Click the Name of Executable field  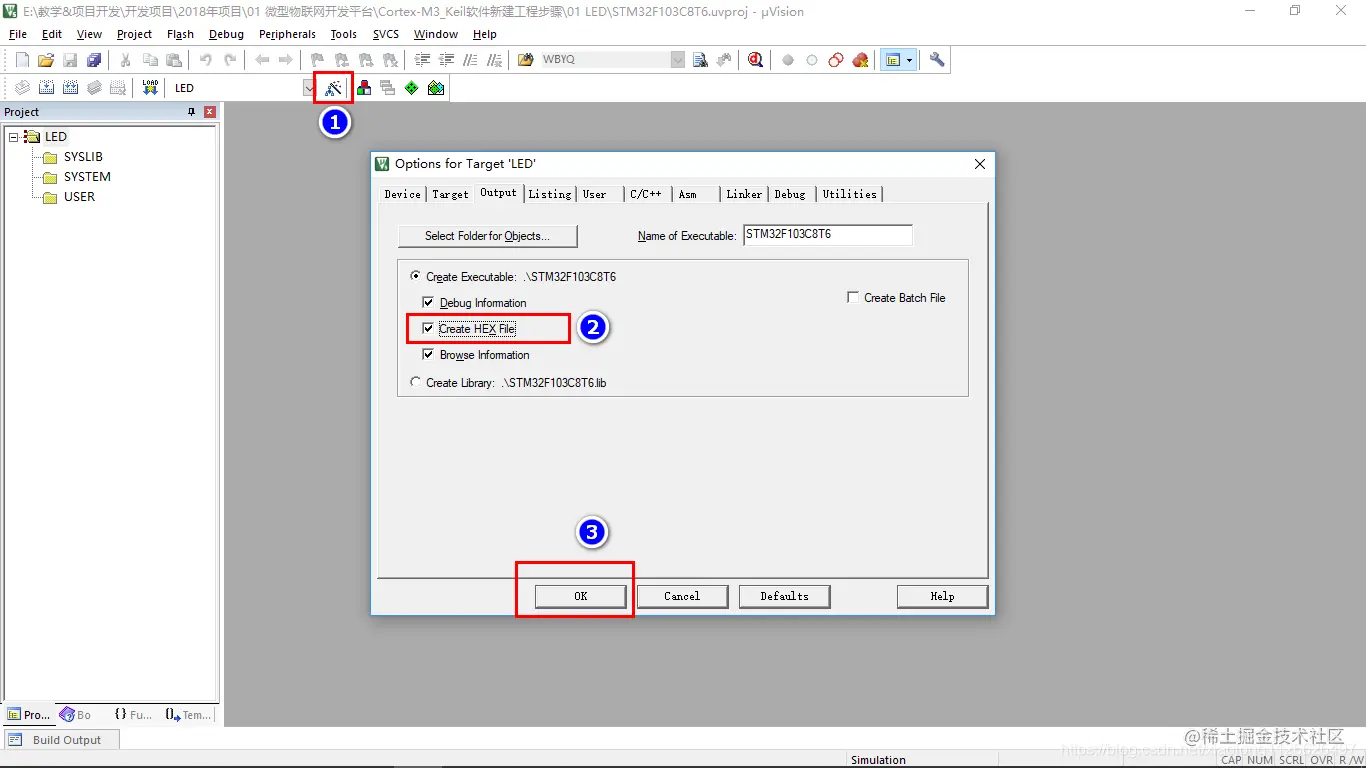click(x=828, y=235)
